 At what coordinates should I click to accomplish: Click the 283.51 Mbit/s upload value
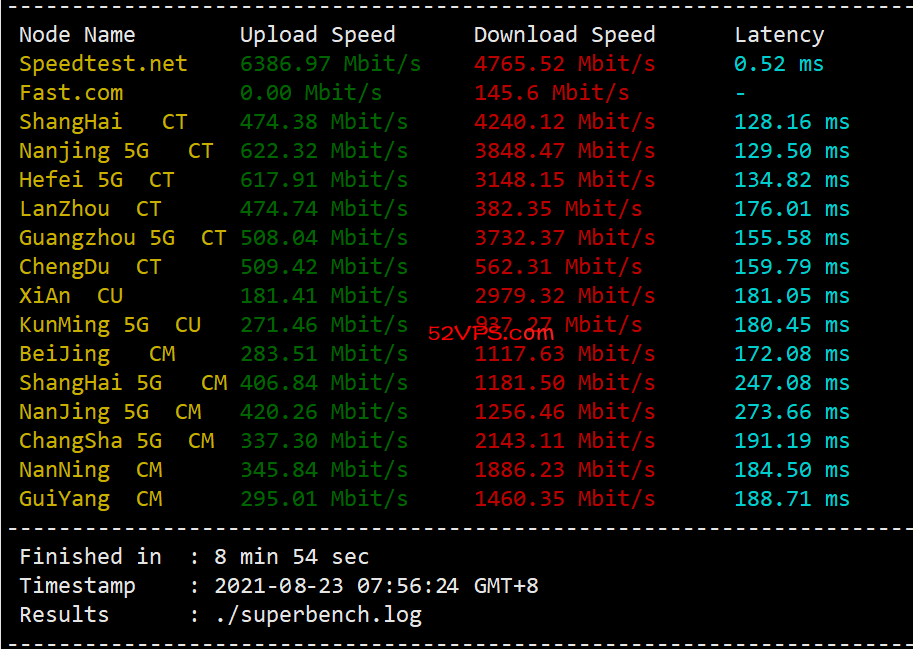[324, 354]
